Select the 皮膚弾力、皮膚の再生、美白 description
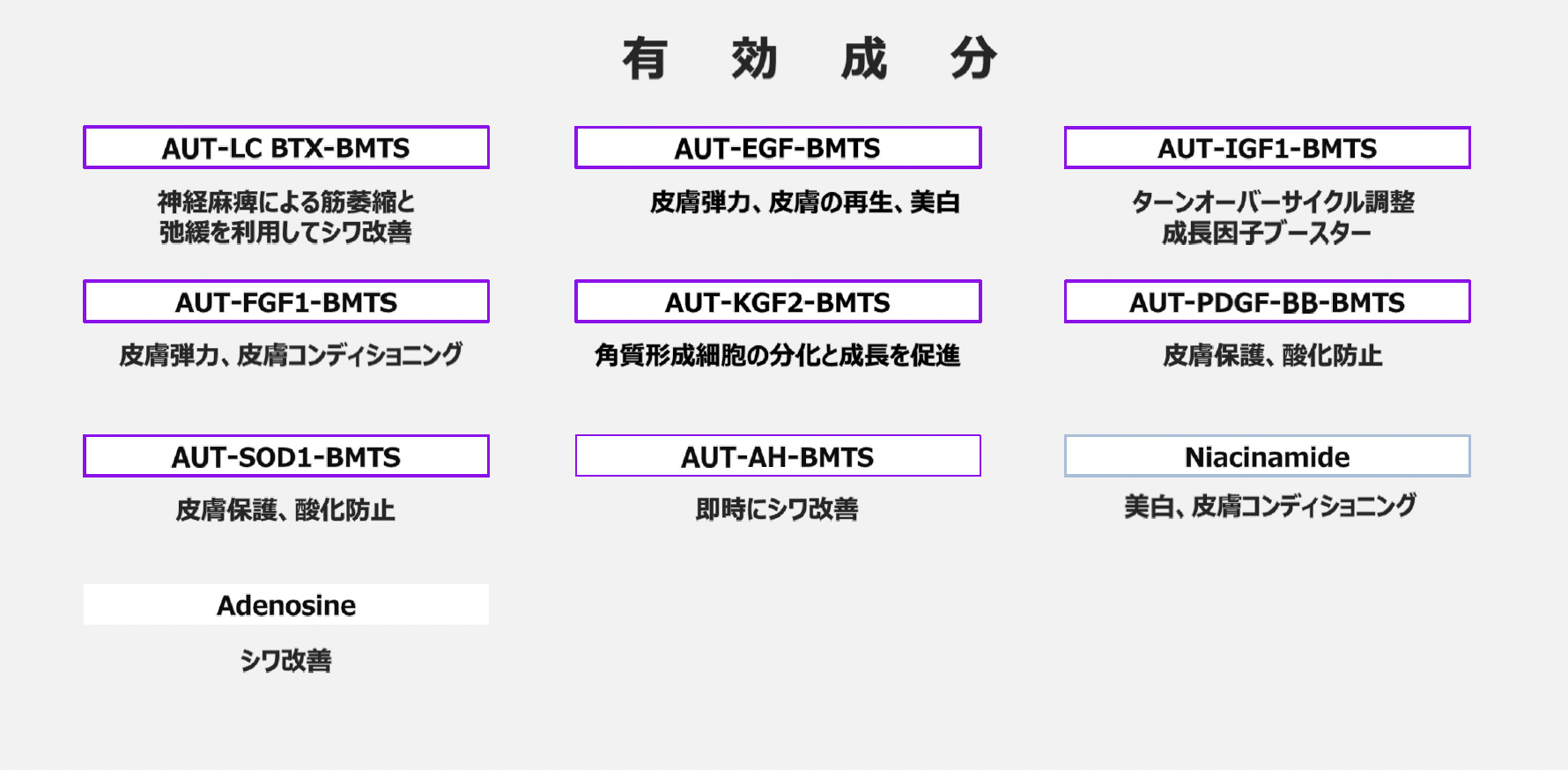The image size is (1568, 770). click(x=804, y=203)
